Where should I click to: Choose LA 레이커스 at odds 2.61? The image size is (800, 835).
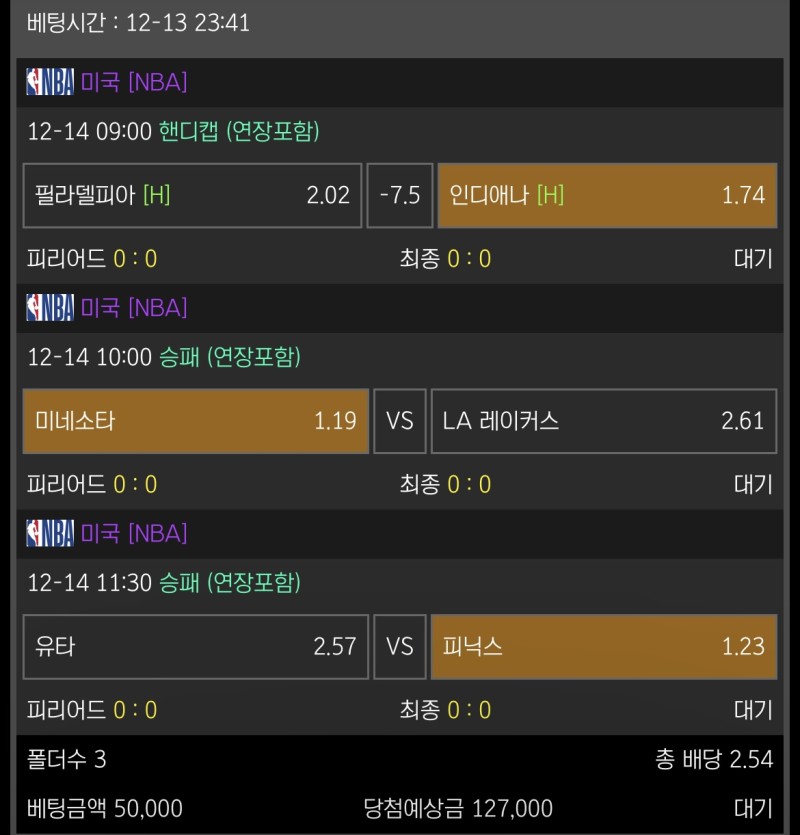(x=603, y=421)
